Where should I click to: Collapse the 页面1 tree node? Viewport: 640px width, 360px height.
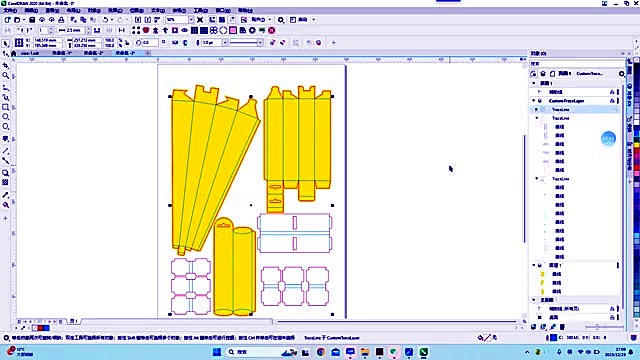533,83
